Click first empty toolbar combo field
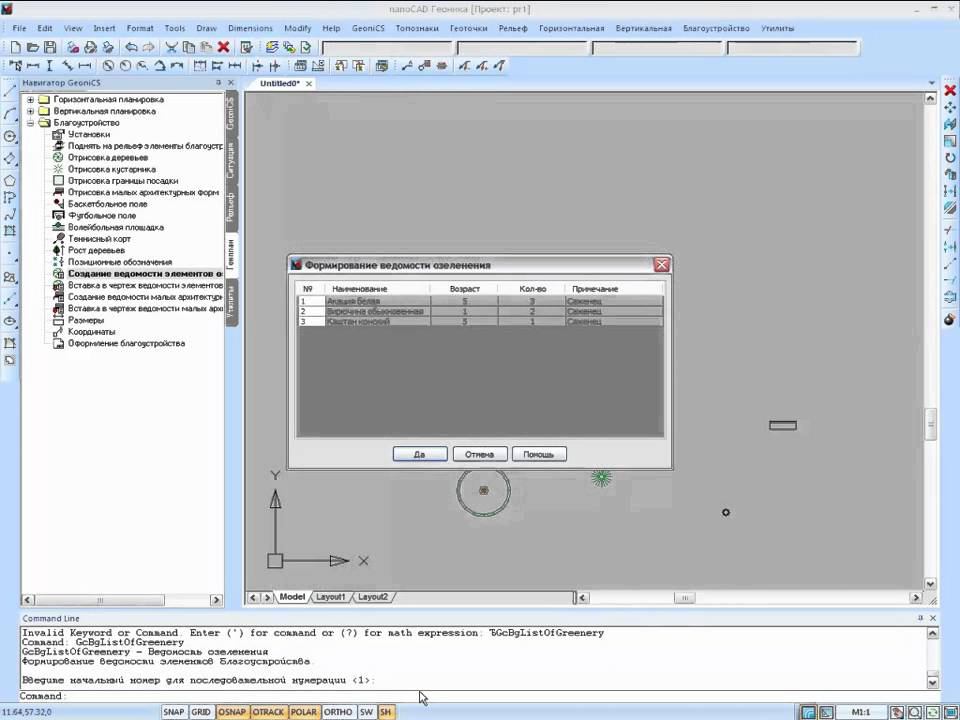960x720 pixels. tap(388, 48)
